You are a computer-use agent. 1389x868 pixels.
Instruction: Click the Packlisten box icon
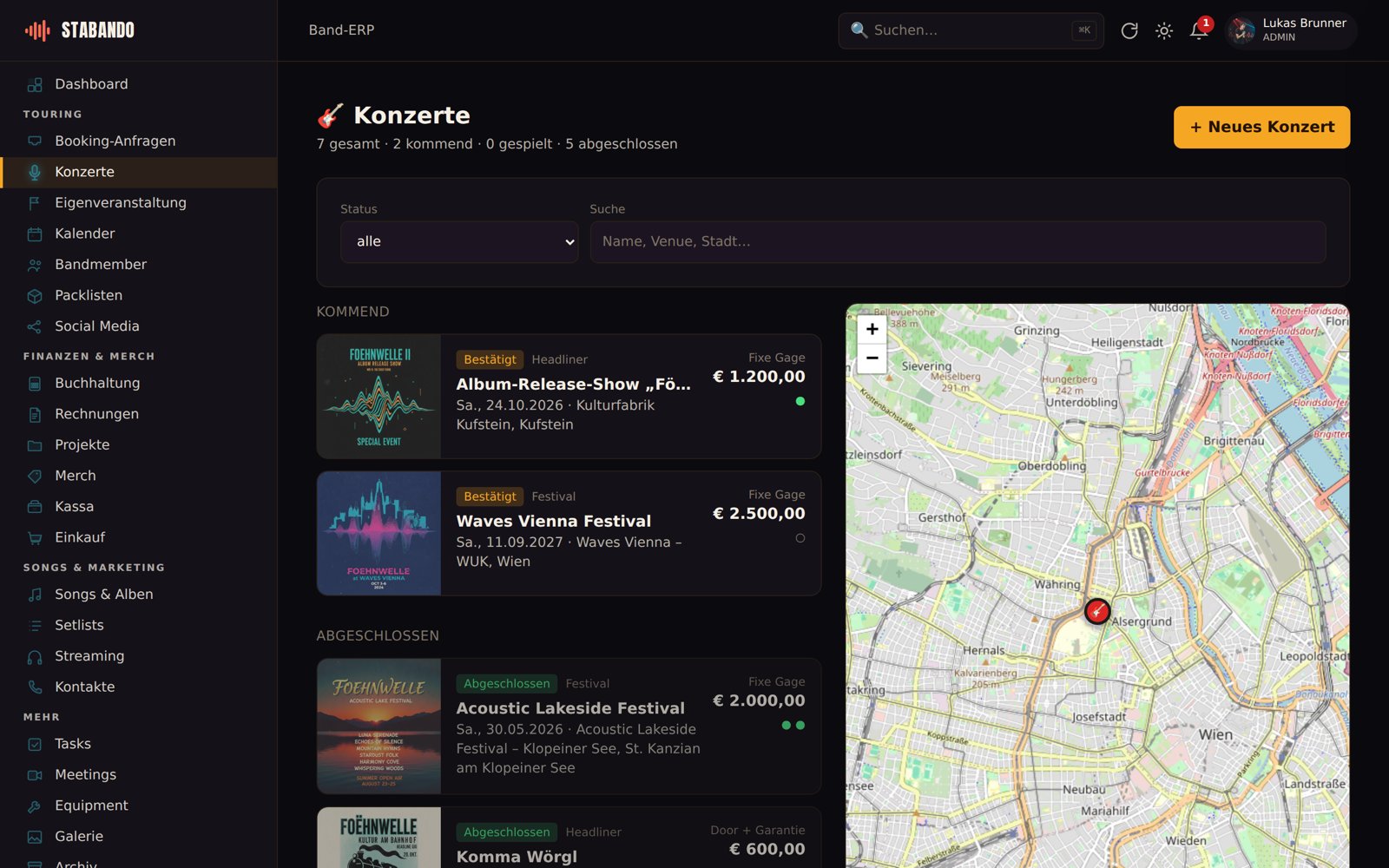pyautogui.click(x=35, y=295)
